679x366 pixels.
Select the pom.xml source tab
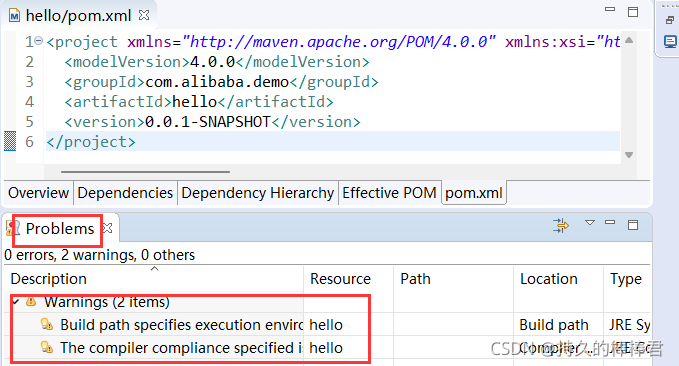[474, 193]
